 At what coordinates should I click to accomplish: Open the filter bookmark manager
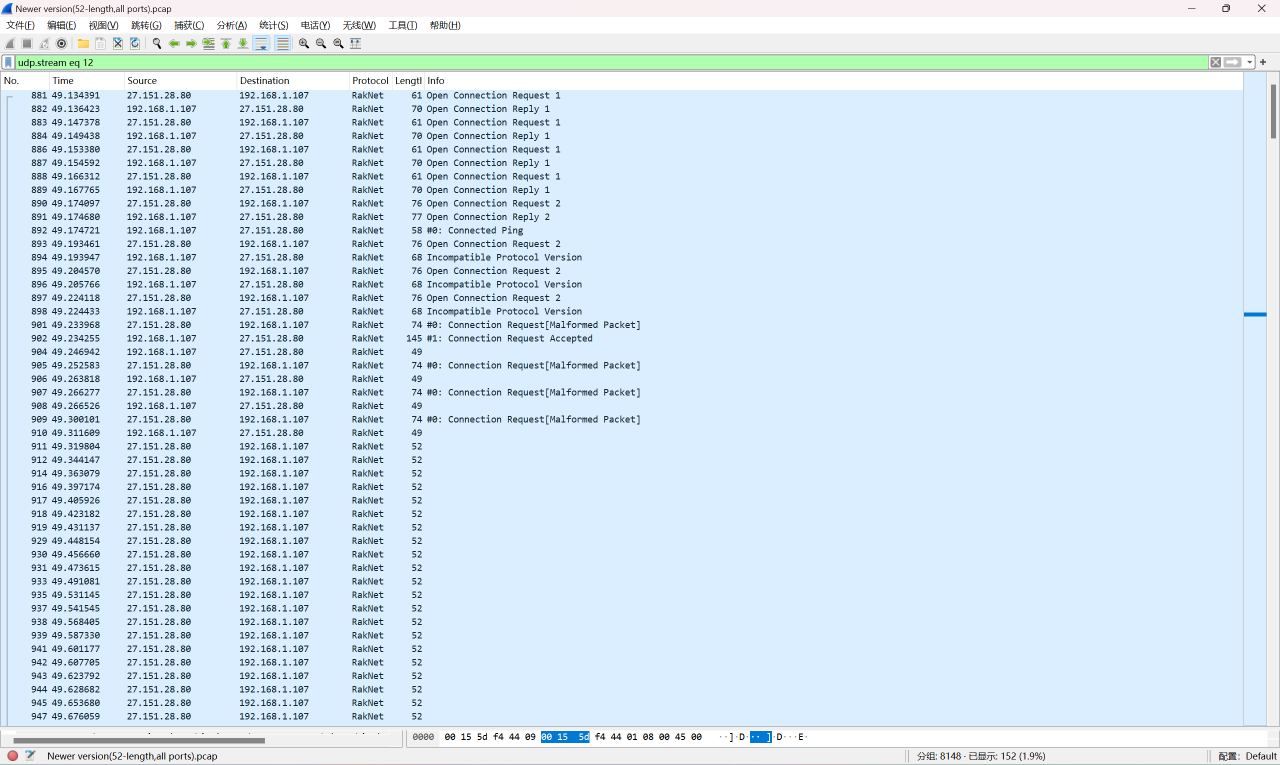[8, 62]
